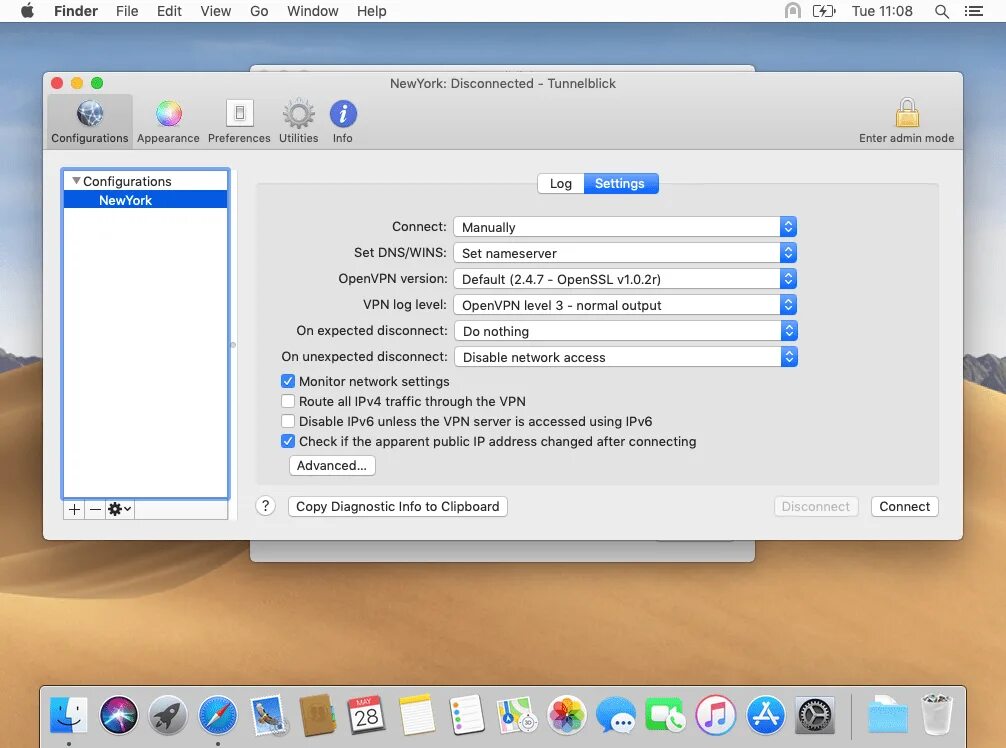Launch Siri from the Dock

(x=119, y=715)
